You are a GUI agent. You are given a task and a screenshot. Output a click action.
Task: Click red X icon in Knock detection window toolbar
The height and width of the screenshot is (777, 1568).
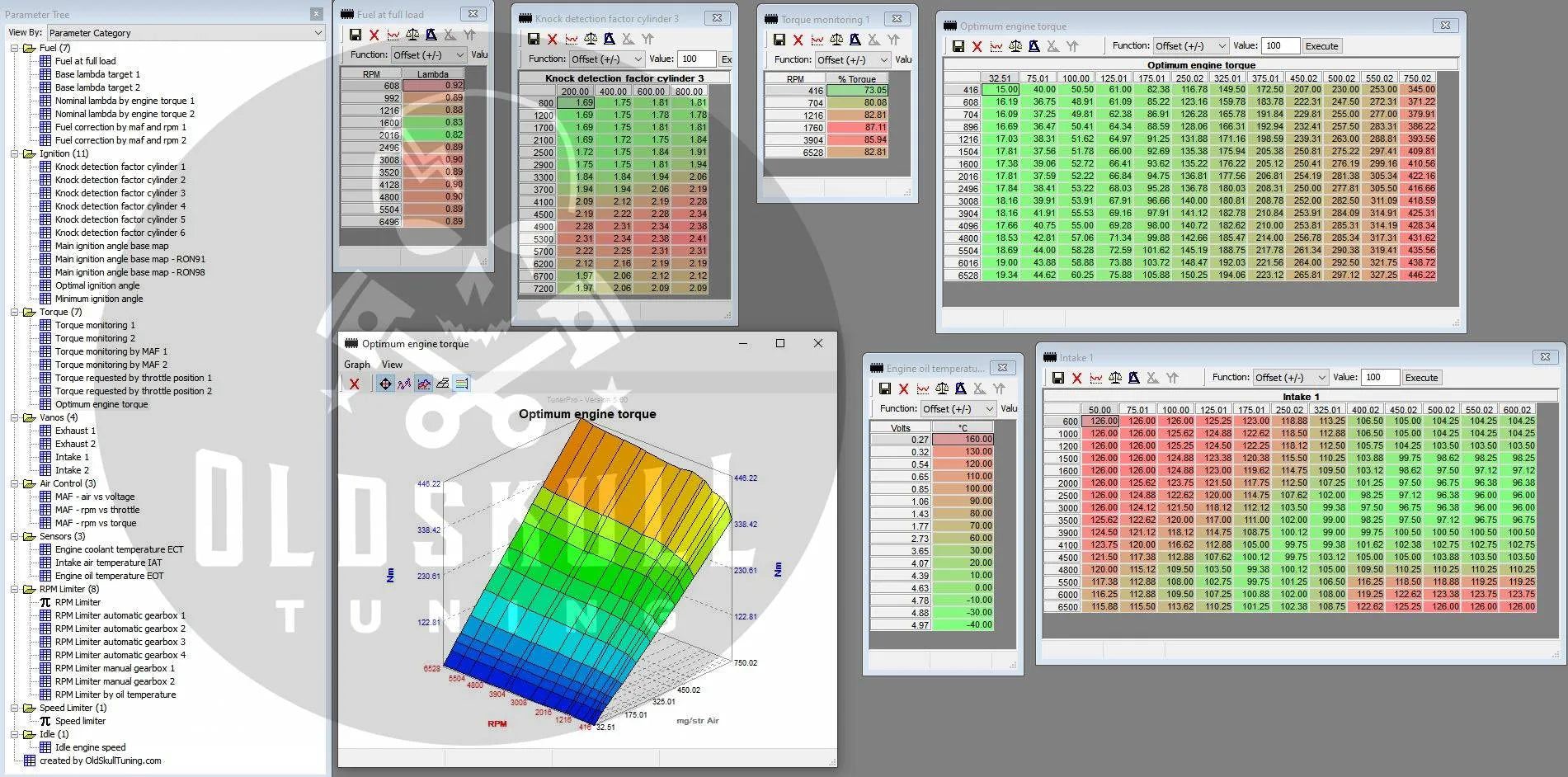click(x=553, y=39)
